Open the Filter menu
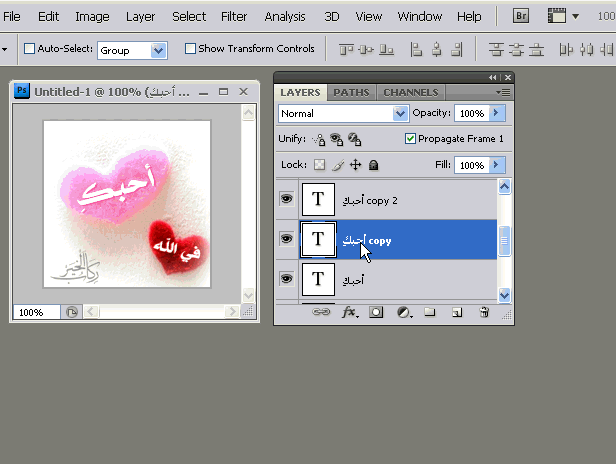 tap(234, 17)
